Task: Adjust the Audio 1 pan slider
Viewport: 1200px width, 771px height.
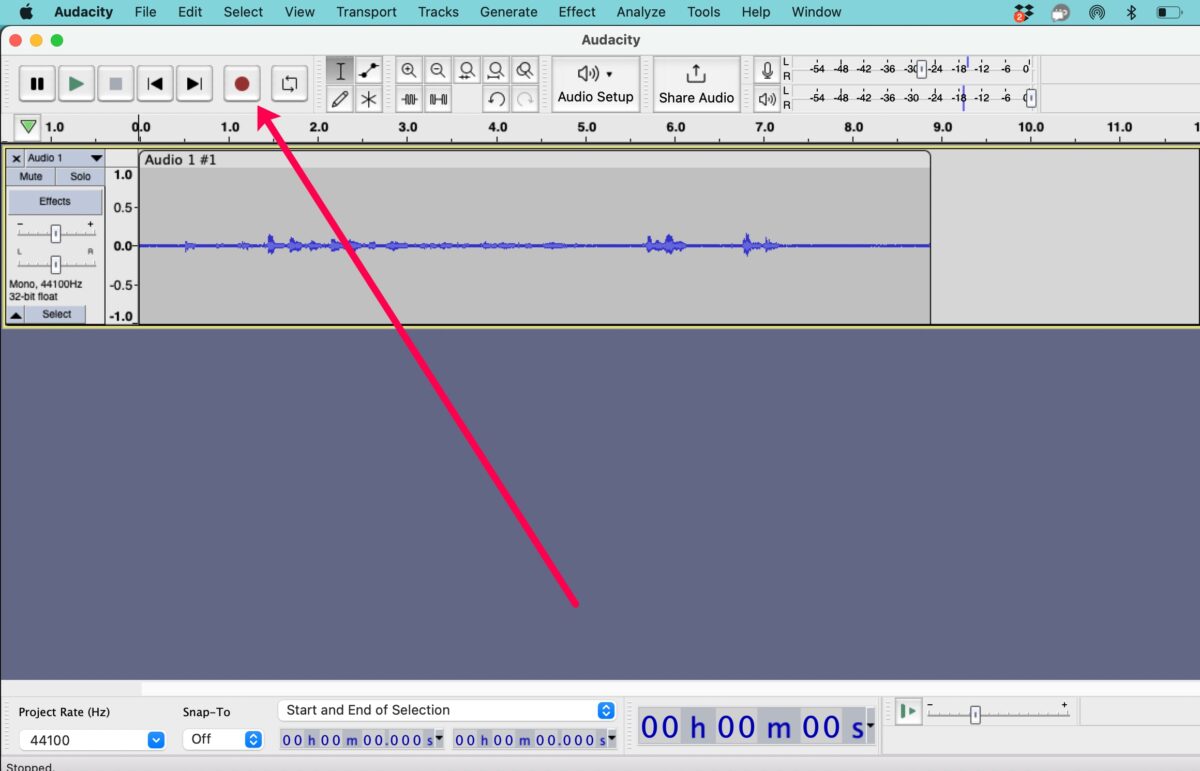Action: coord(56,264)
